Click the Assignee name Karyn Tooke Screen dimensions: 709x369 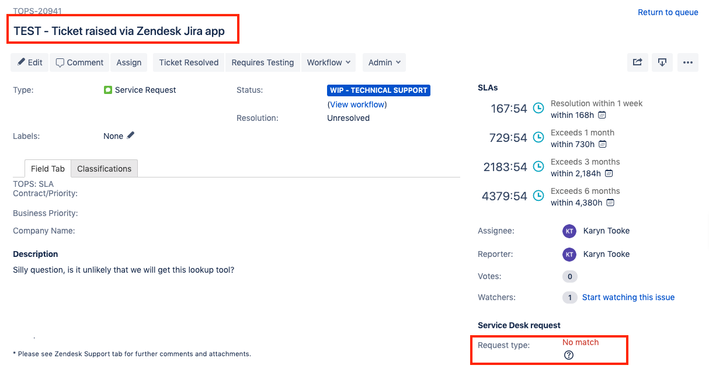606,231
